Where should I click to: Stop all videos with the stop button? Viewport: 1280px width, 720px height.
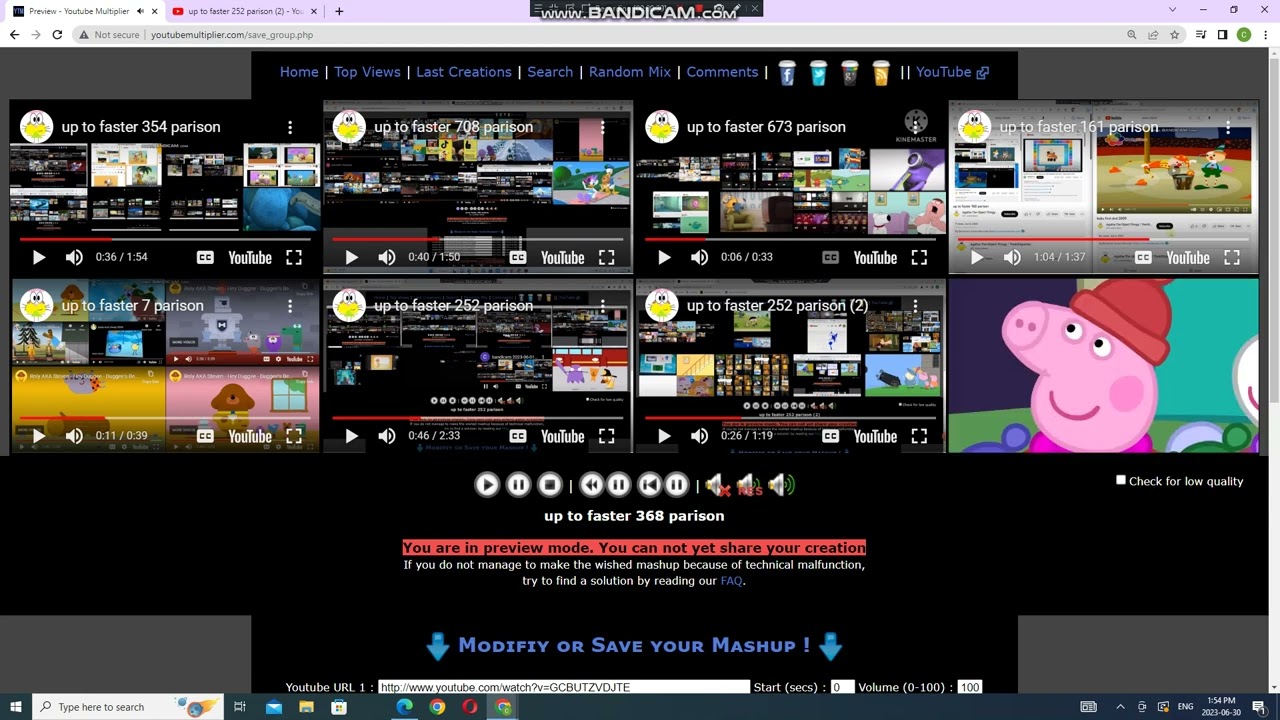coord(550,485)
